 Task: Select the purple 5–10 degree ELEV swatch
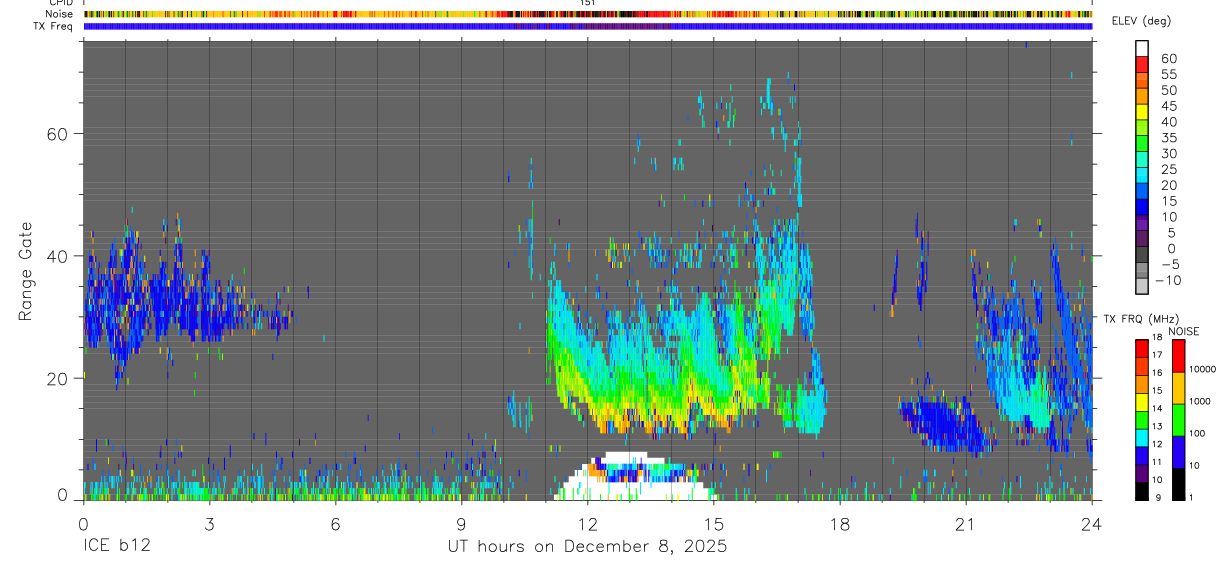click(1142, 224)
